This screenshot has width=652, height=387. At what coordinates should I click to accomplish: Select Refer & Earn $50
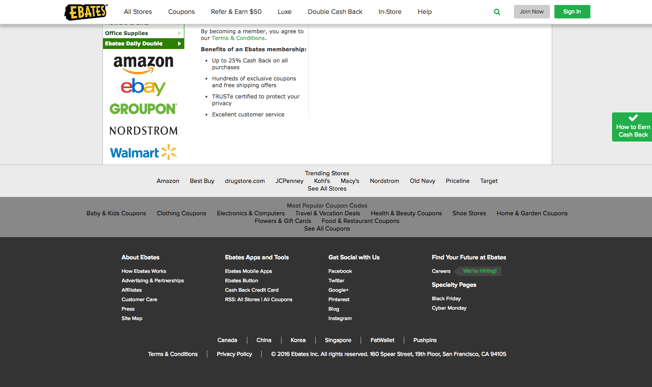click(236, 12)
